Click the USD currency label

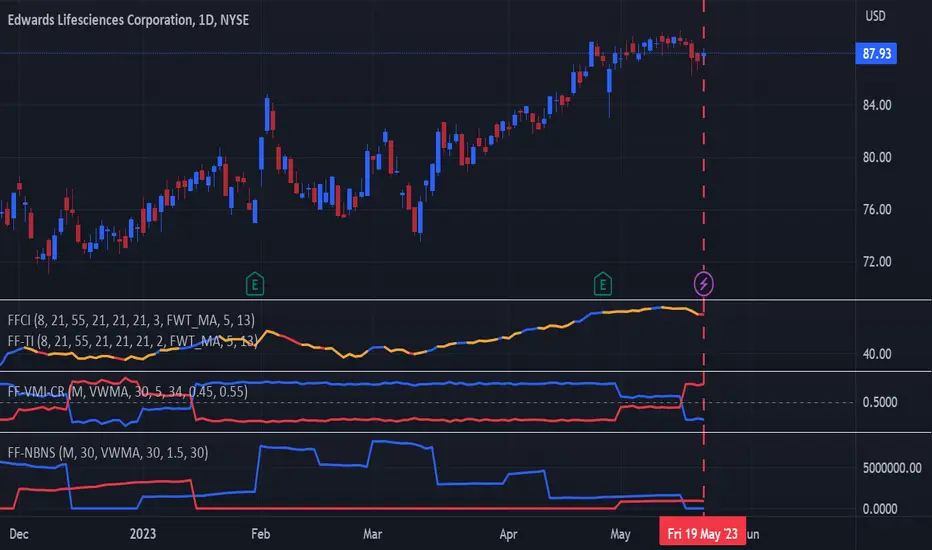[875, 16]
